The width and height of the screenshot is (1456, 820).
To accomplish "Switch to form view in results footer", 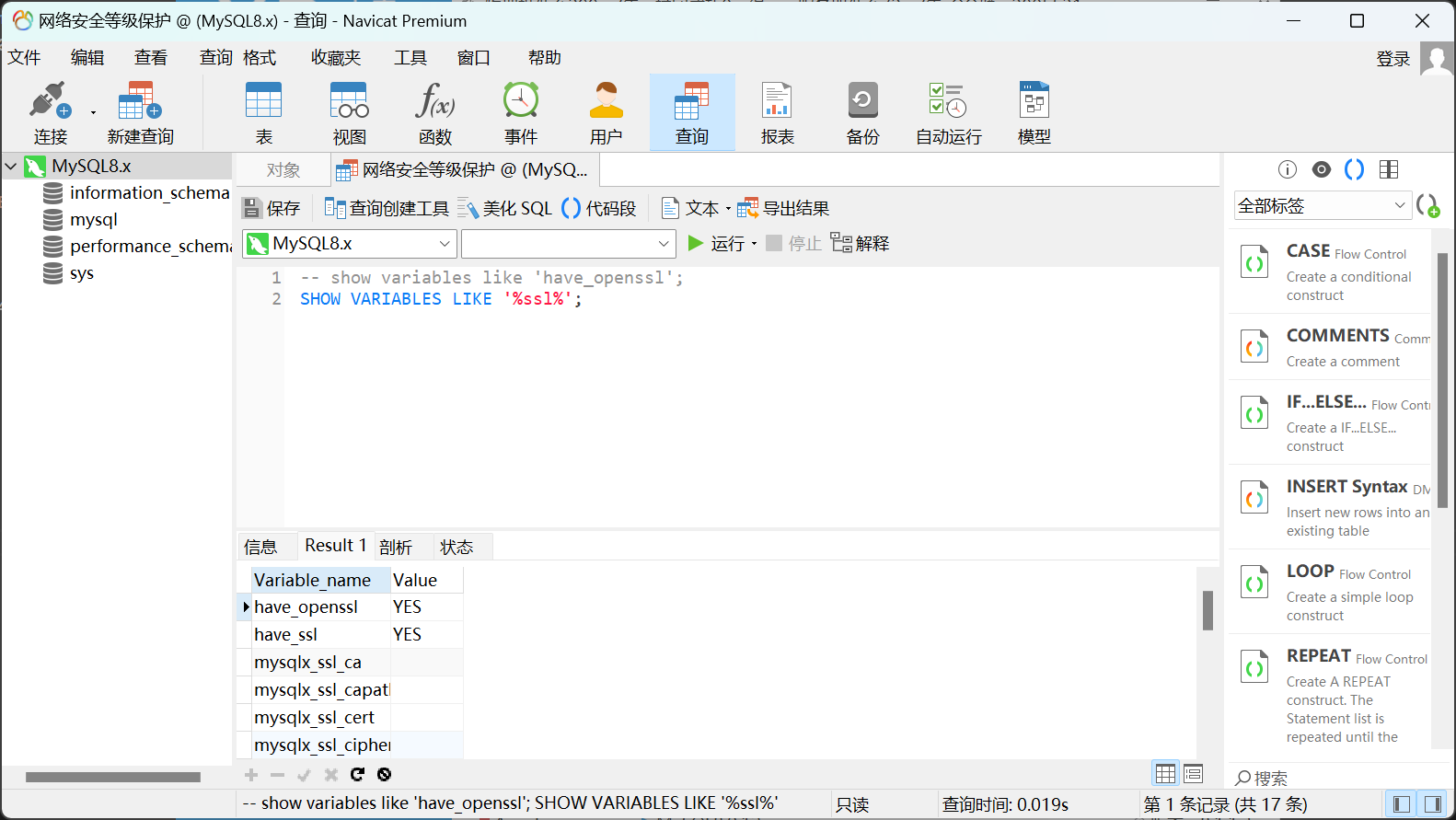I will coord(1194,774).
